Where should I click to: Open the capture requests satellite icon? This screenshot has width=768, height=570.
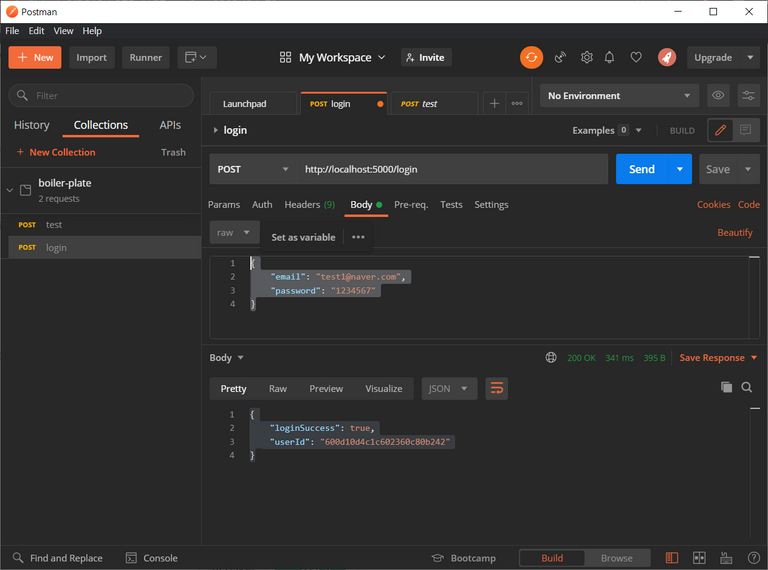[560, 57]
